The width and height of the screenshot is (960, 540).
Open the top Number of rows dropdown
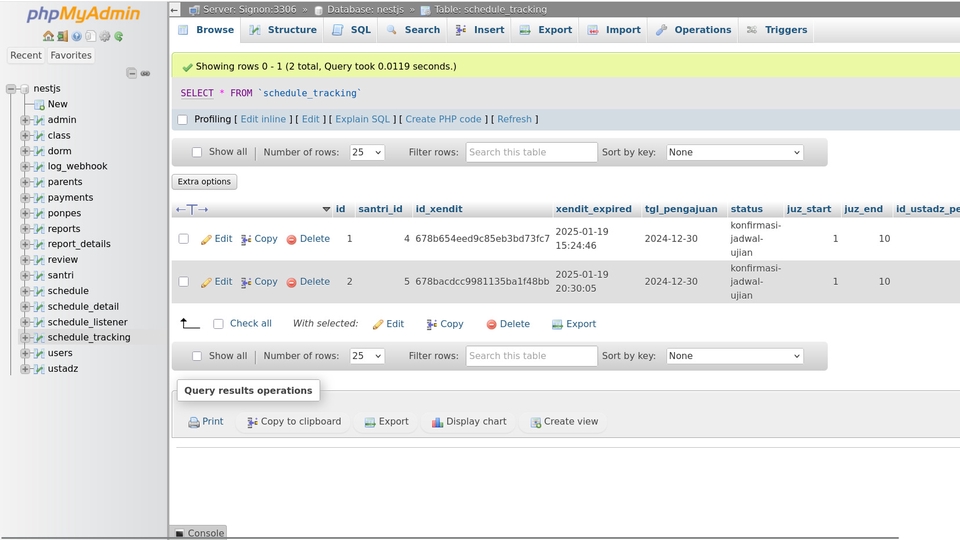(x=366, y=153)
